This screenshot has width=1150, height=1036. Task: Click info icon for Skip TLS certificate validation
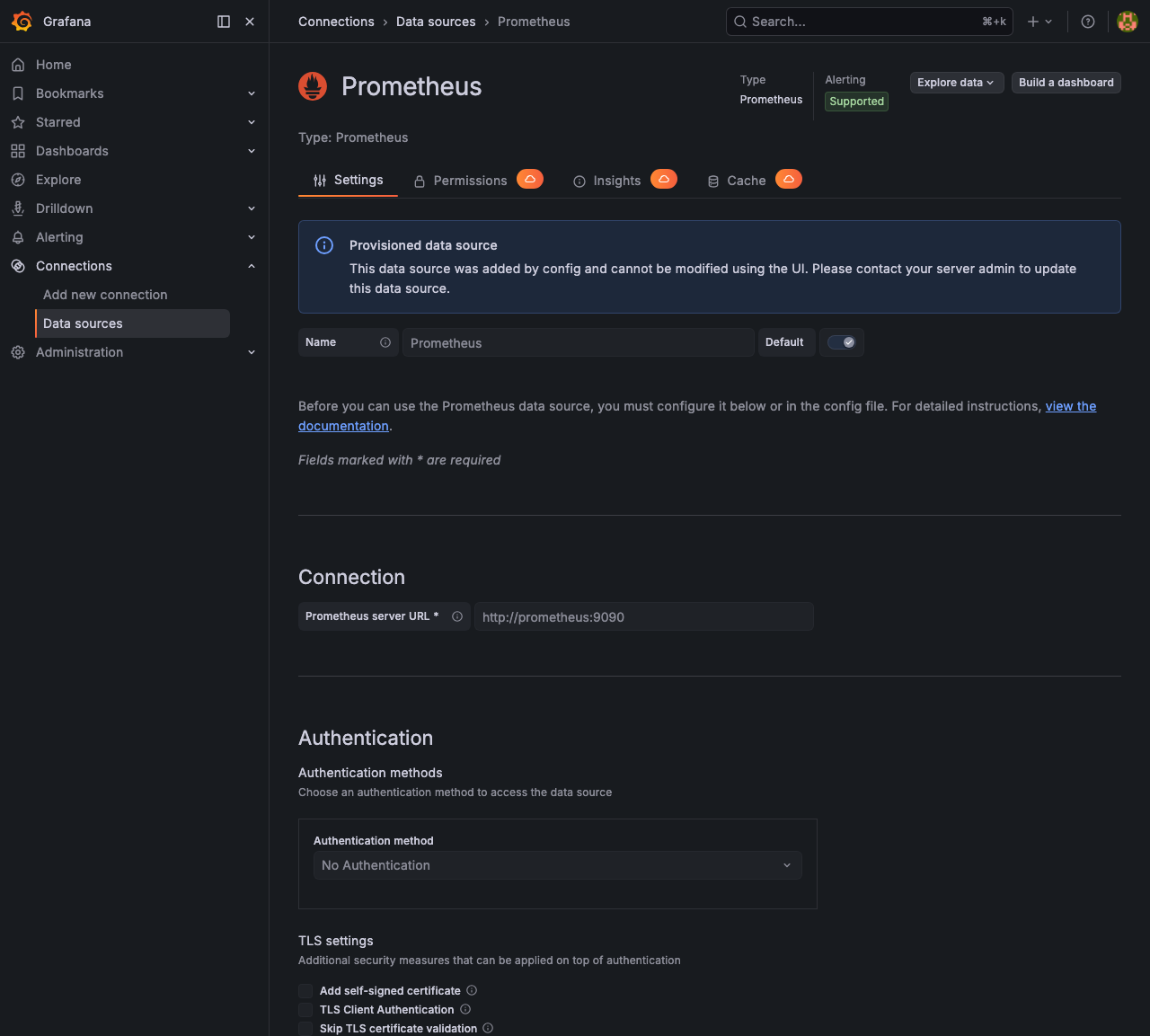[x=488, y=1028]
